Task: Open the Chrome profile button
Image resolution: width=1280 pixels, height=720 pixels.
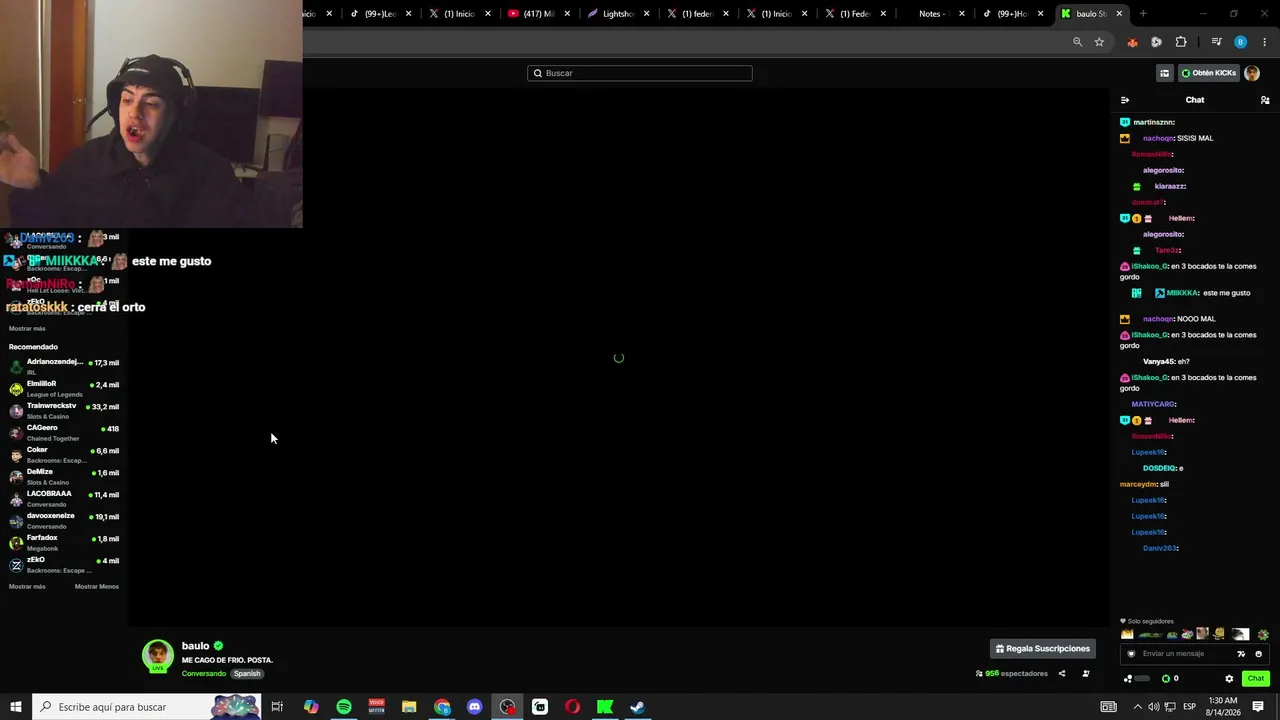Action: pos(1240,42)
